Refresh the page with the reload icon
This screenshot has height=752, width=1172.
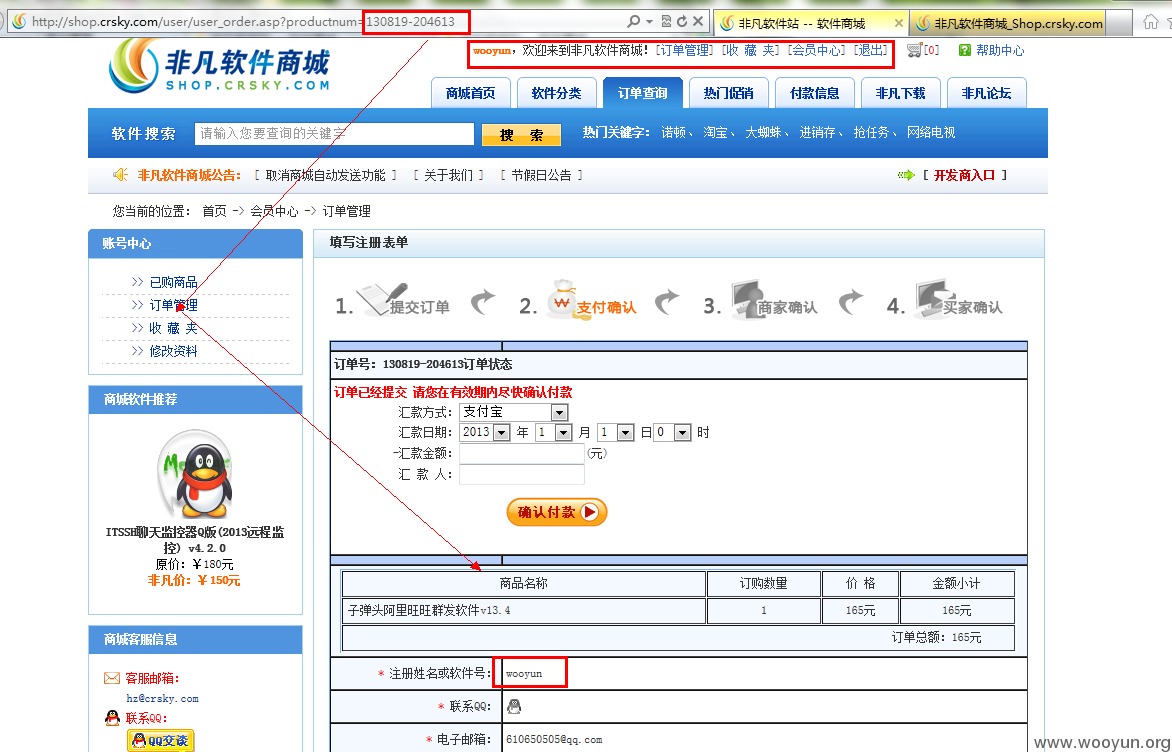point(682,22)
